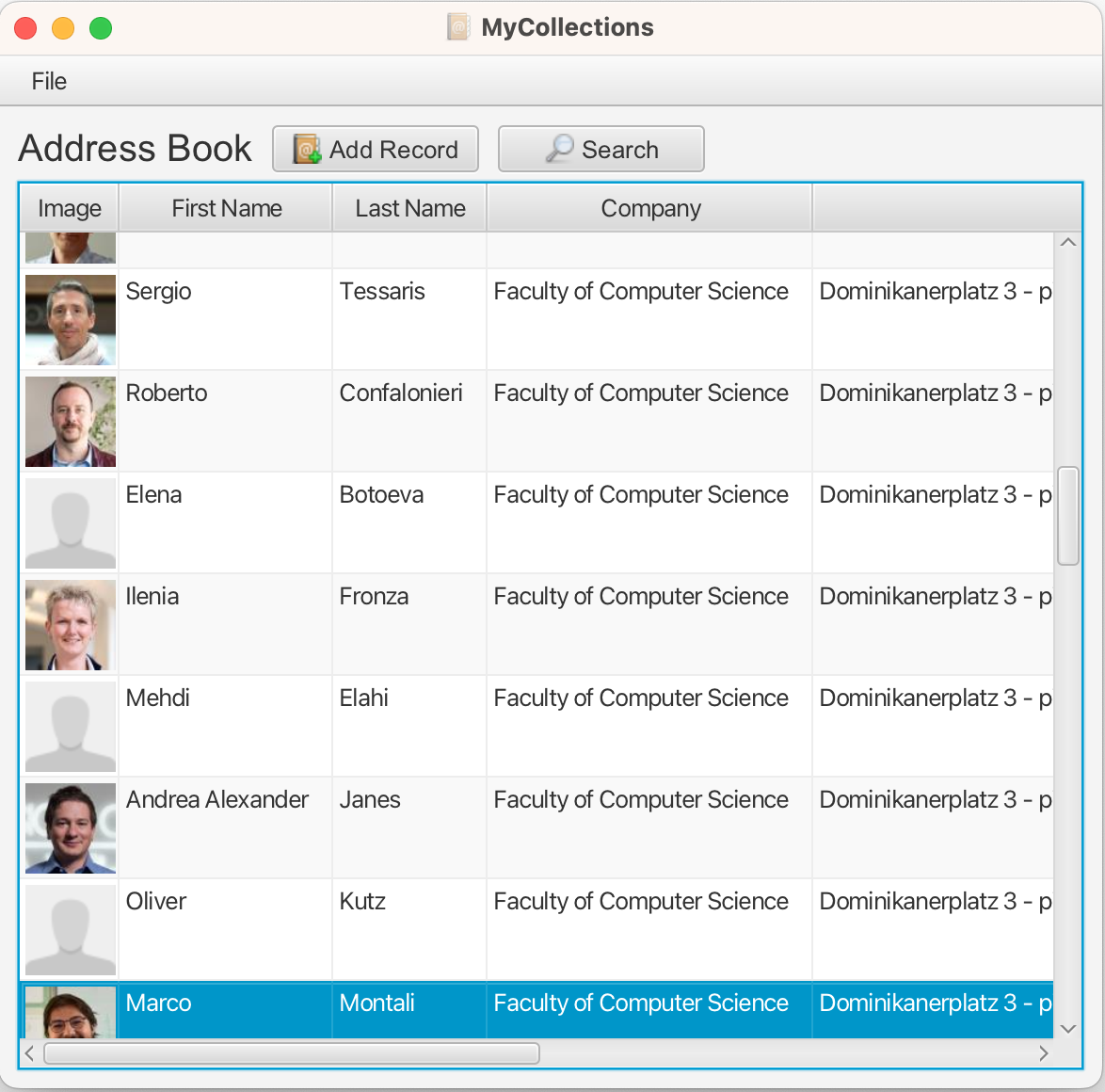1105x1092 pixels.
Task: Click the MyCollections title bar app icon
Action: [x=458, y=27]
